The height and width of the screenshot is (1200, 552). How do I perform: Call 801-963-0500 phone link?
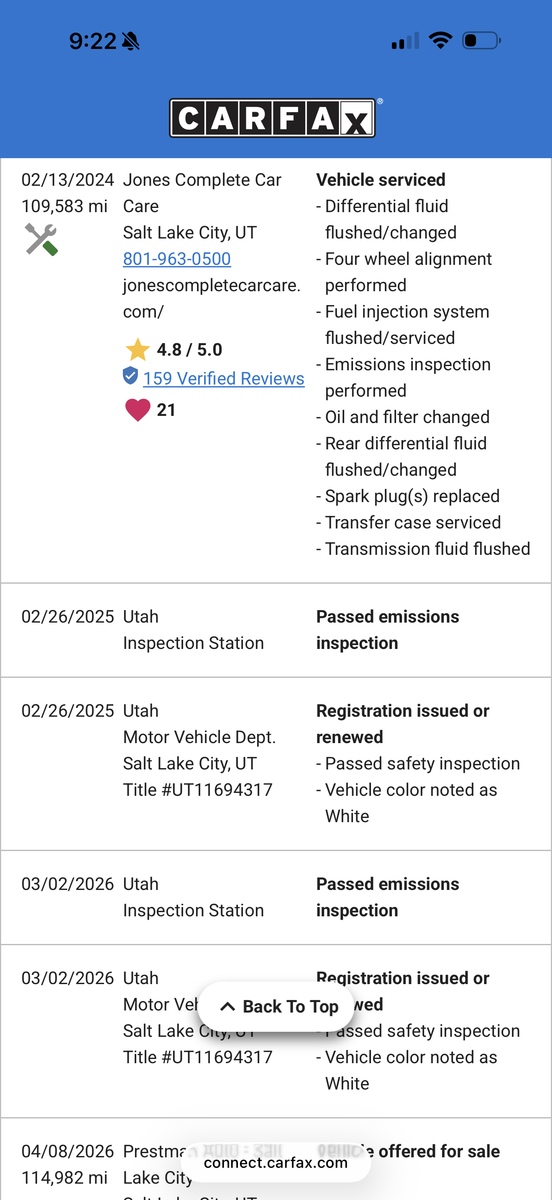click(x=177, y=259)
